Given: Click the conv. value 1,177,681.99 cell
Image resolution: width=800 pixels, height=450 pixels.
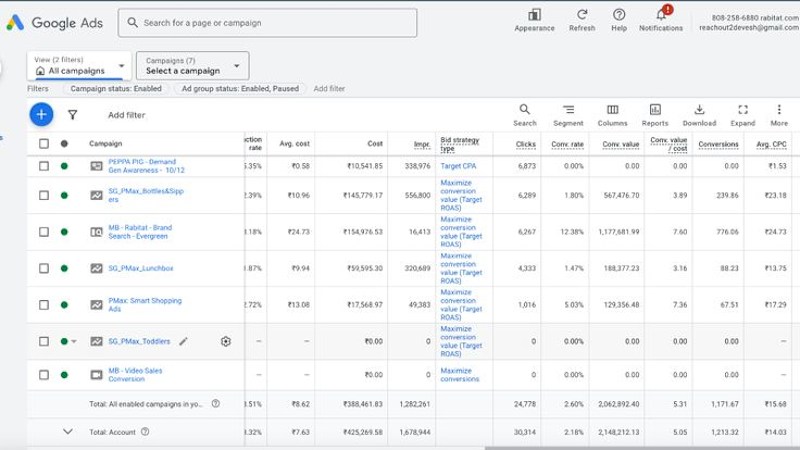Looking at the screenshot, I should (618, 232).
